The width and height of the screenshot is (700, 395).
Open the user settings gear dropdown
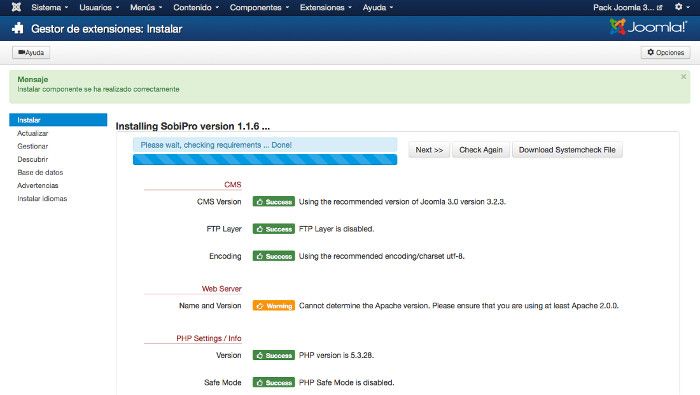click(x=682, y=7)
